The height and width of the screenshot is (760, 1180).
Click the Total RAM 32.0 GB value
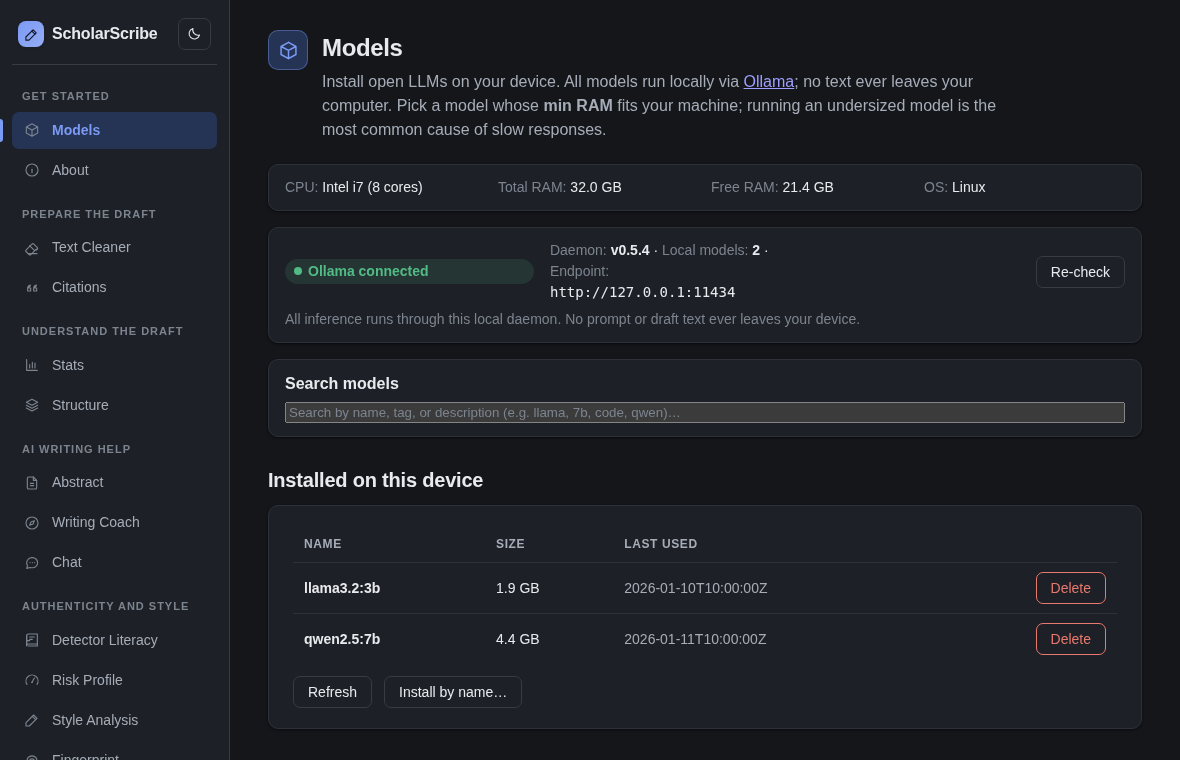(x=595, y=187)
